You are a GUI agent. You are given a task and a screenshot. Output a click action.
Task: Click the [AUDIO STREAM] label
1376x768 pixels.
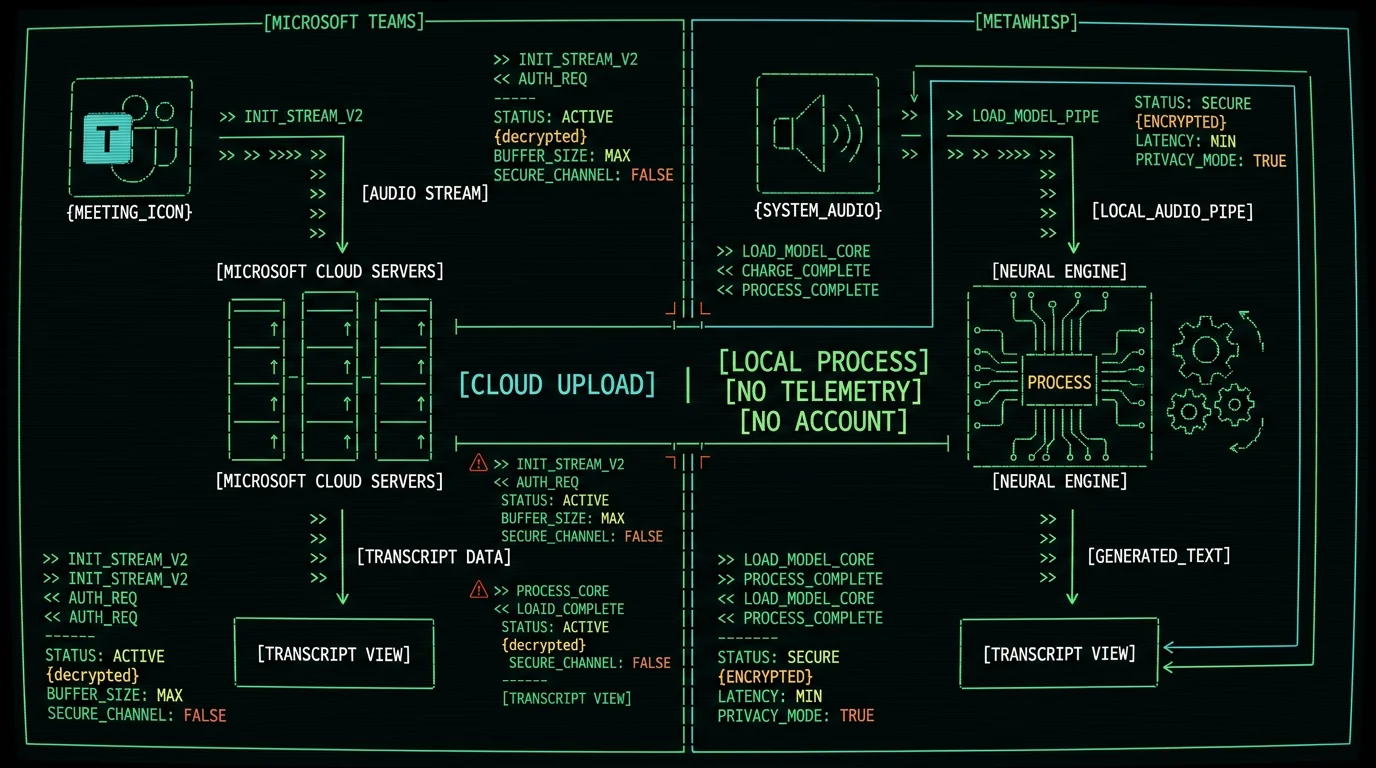coord(425,193)
